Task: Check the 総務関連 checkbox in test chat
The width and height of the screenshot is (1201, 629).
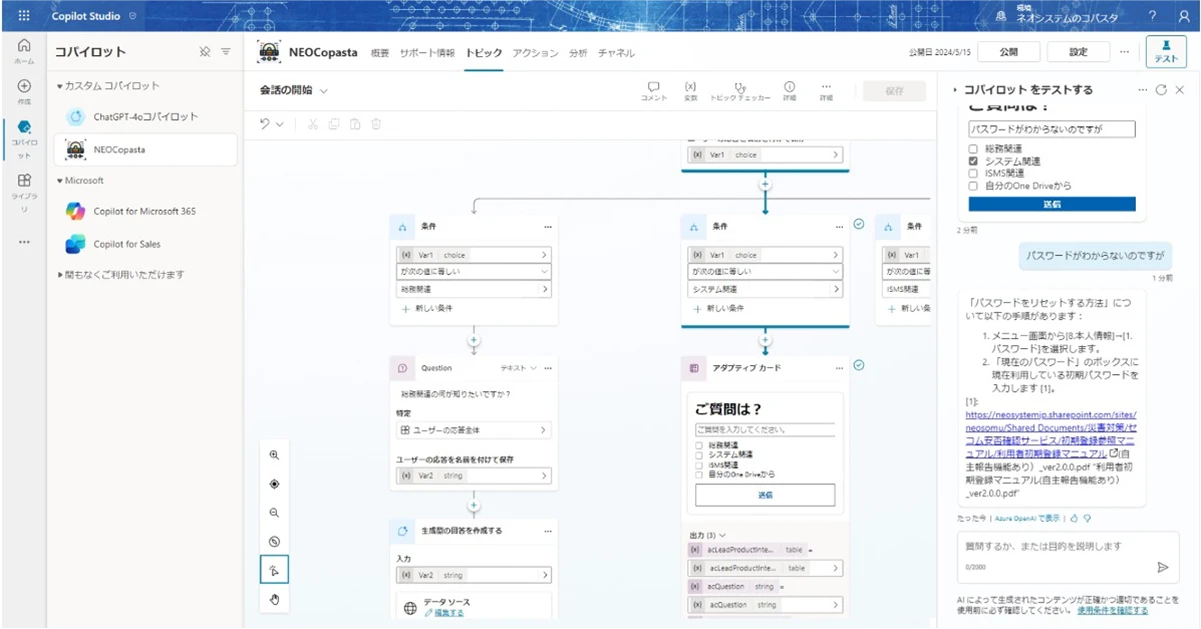Action: click(x=973, y=150)
